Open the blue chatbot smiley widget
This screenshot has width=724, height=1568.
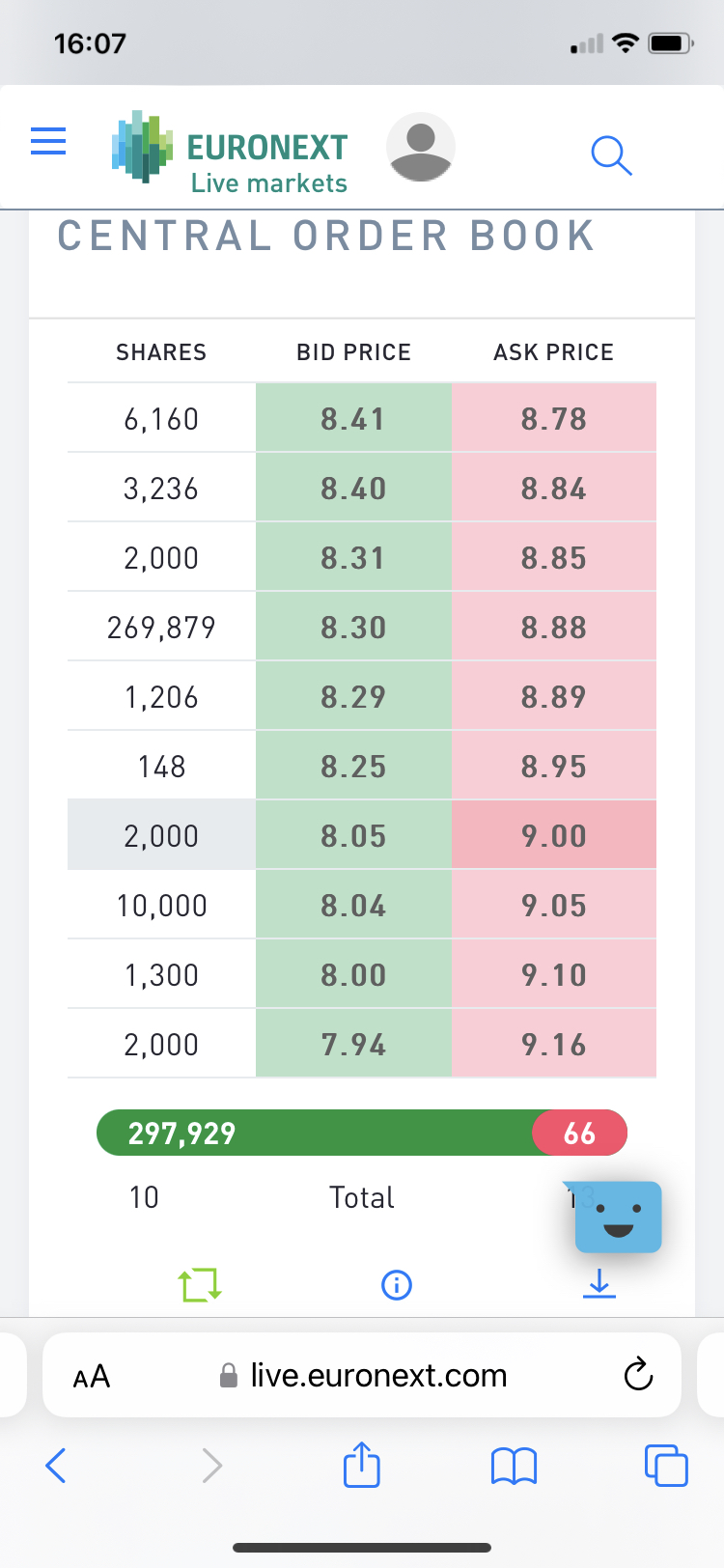click(618, 1218)
